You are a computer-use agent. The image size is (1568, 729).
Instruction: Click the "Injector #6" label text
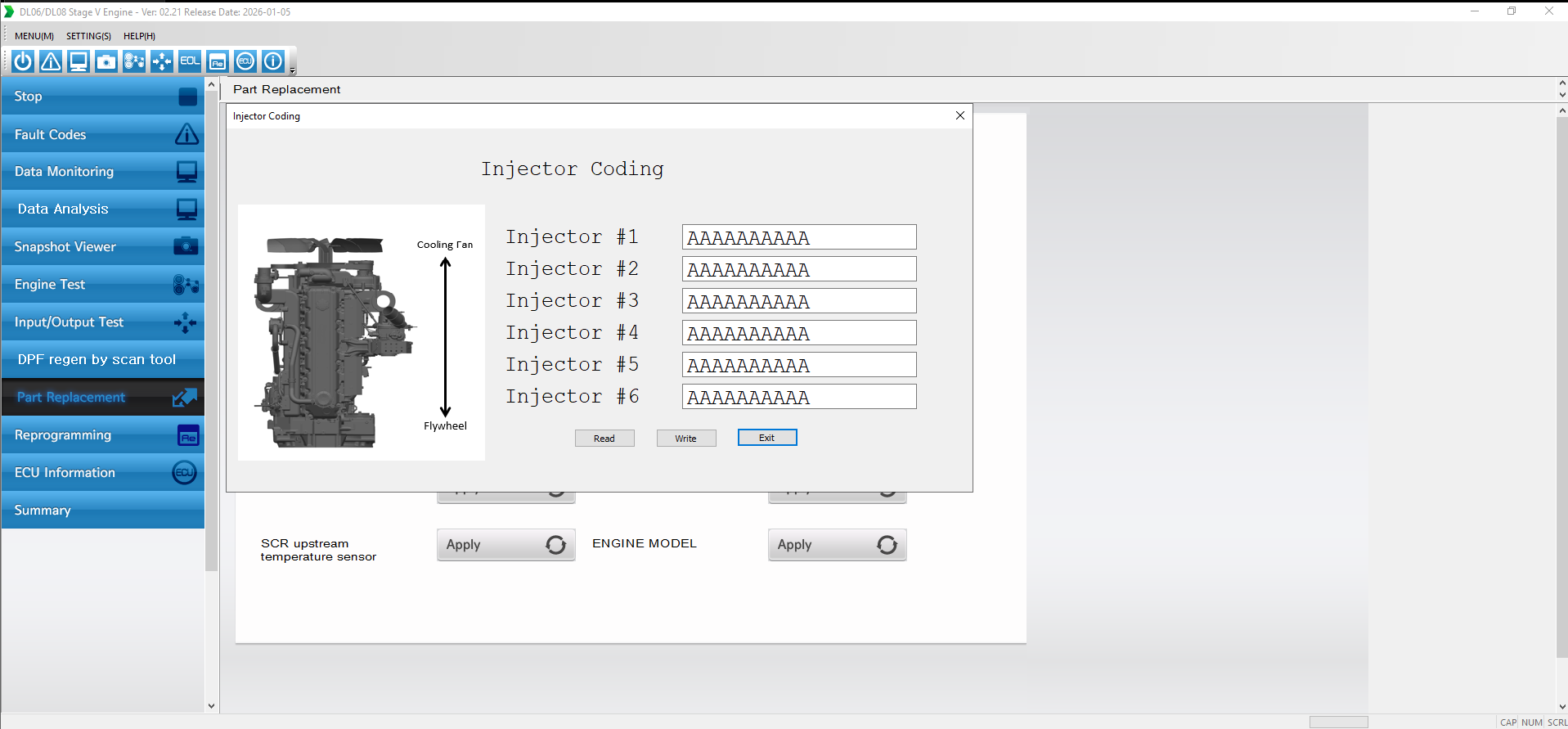pos(572,397)
